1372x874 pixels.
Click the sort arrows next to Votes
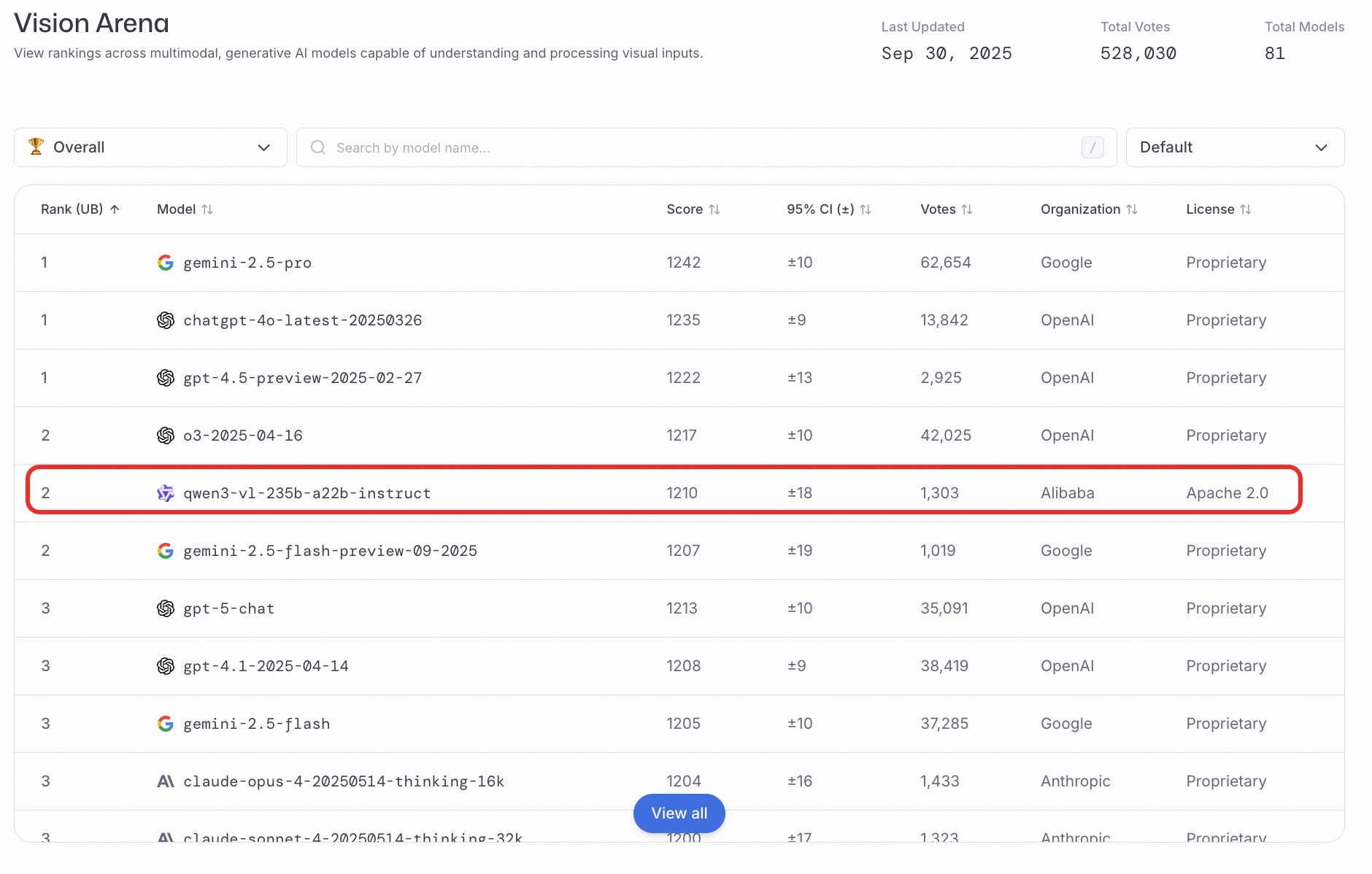(967, 209)
